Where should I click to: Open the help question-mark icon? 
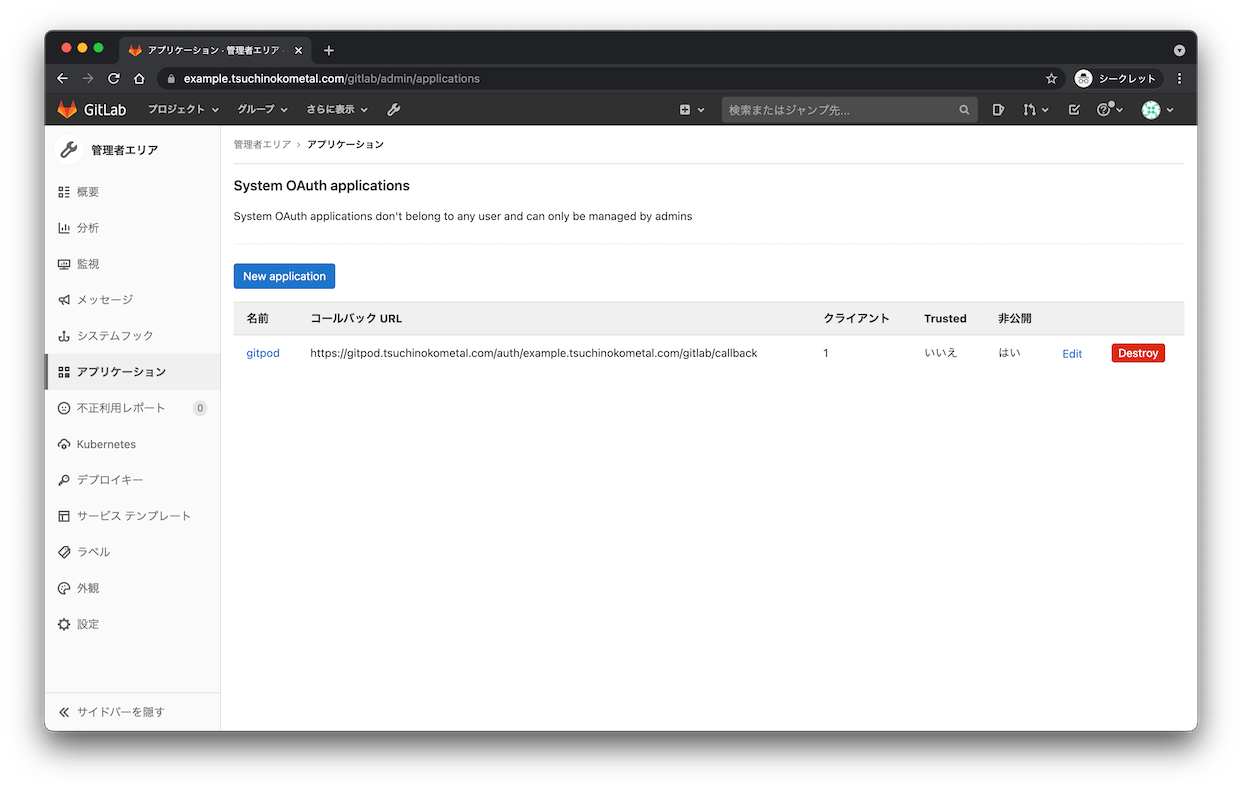pos(1104,109)
